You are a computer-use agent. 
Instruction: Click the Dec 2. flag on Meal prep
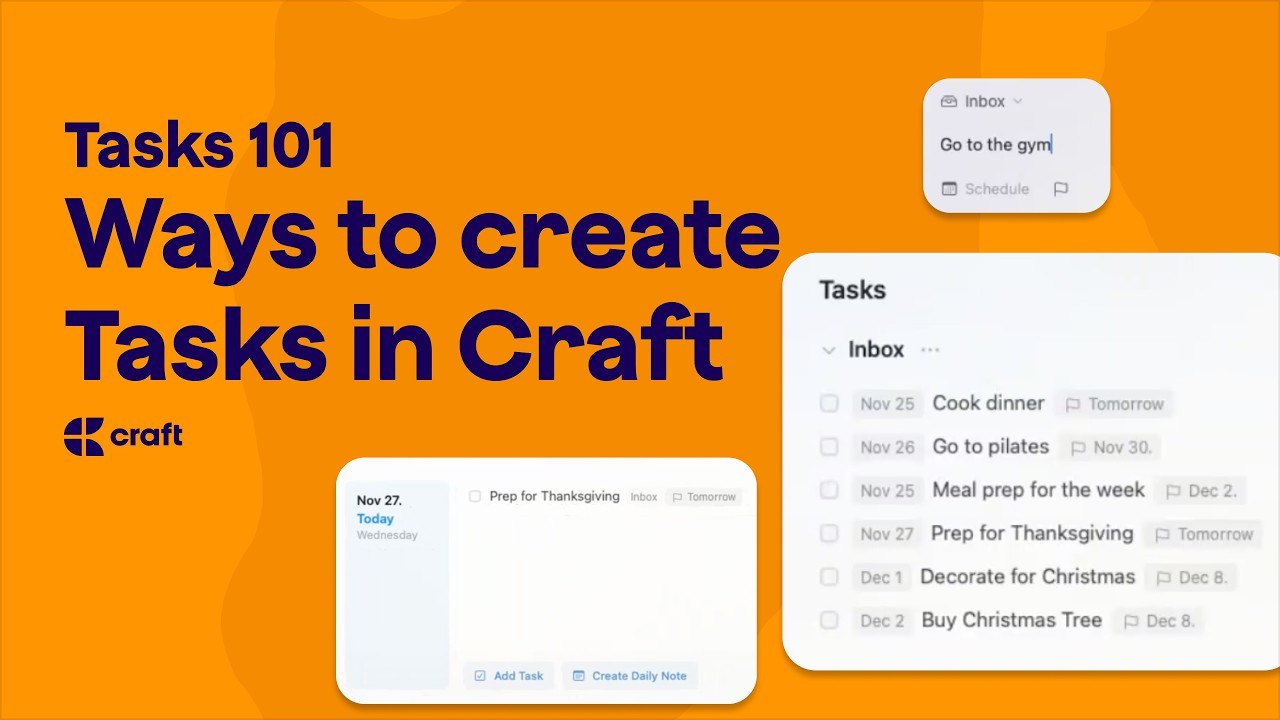(1201, 491)
